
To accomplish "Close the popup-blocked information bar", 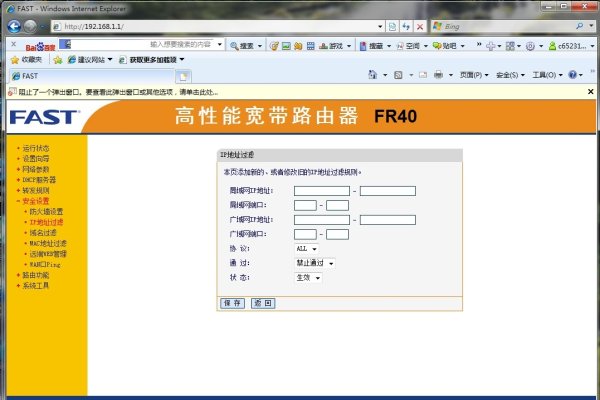I will tap(590, 92).
